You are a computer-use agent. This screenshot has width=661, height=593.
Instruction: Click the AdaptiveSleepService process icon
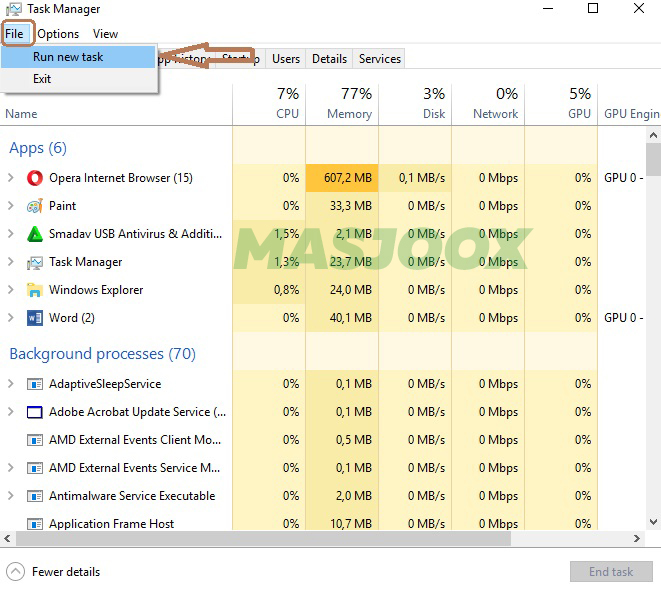35,384
